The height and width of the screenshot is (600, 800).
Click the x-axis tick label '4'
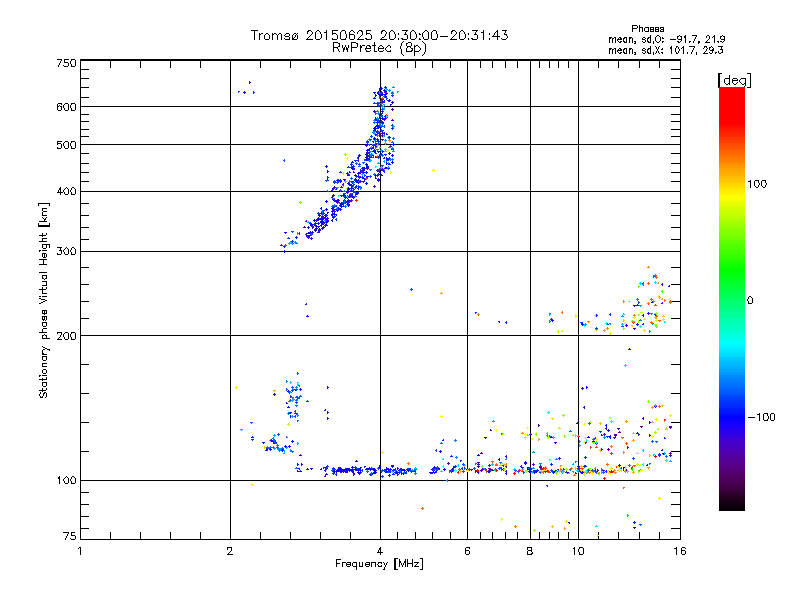point(380,551)
